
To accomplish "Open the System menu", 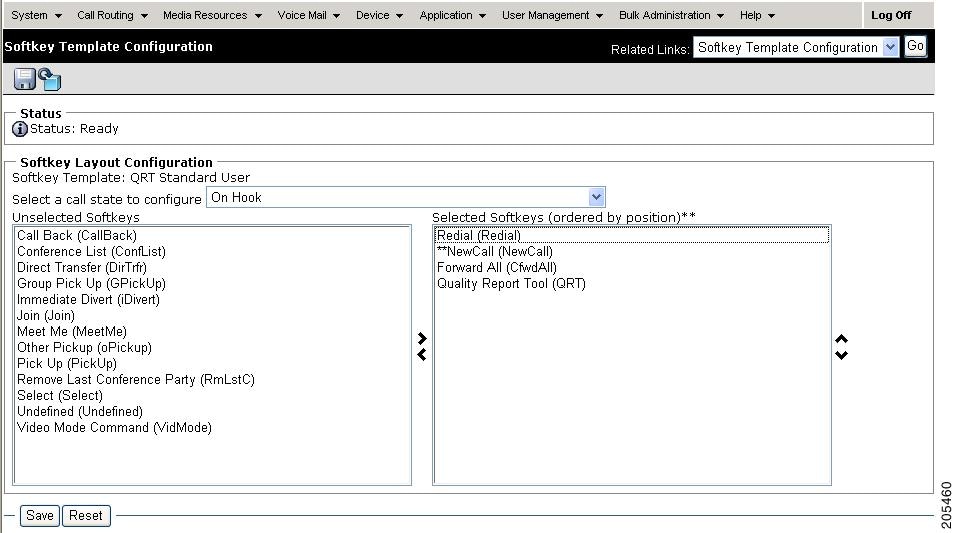I will [37, 15].
